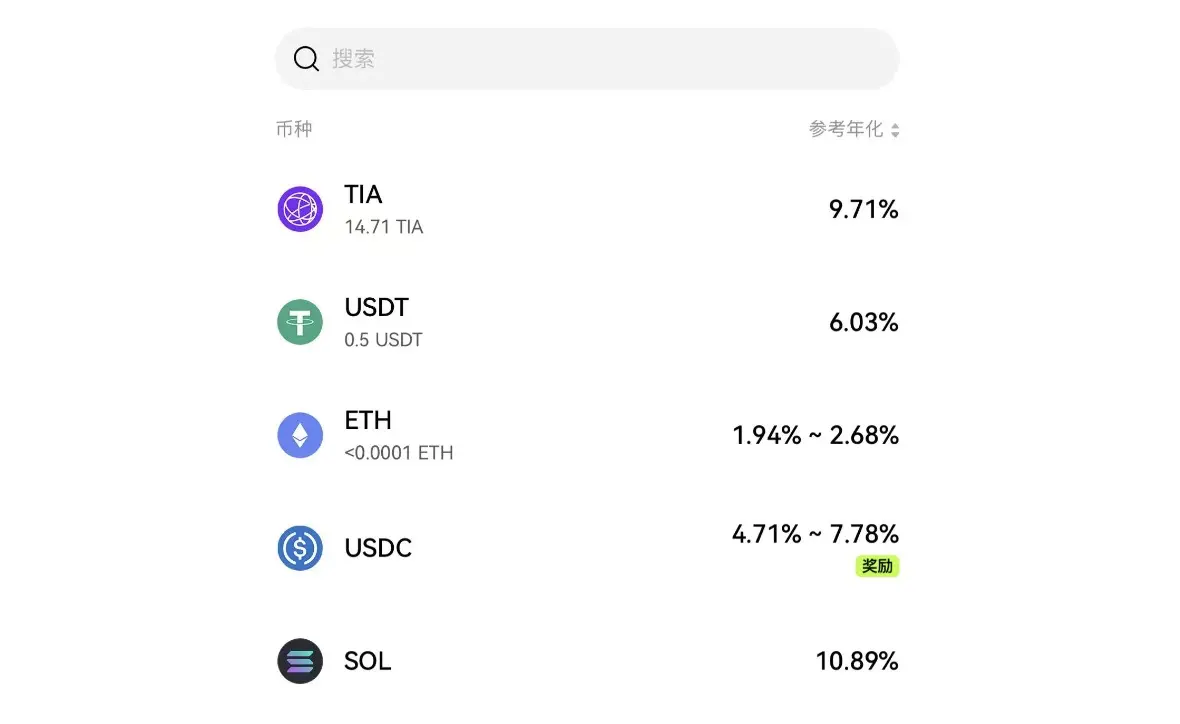This screenshot has height=724, width=1180.
Task: Open the TIA coin name
Action: click(x=364, y=194)
